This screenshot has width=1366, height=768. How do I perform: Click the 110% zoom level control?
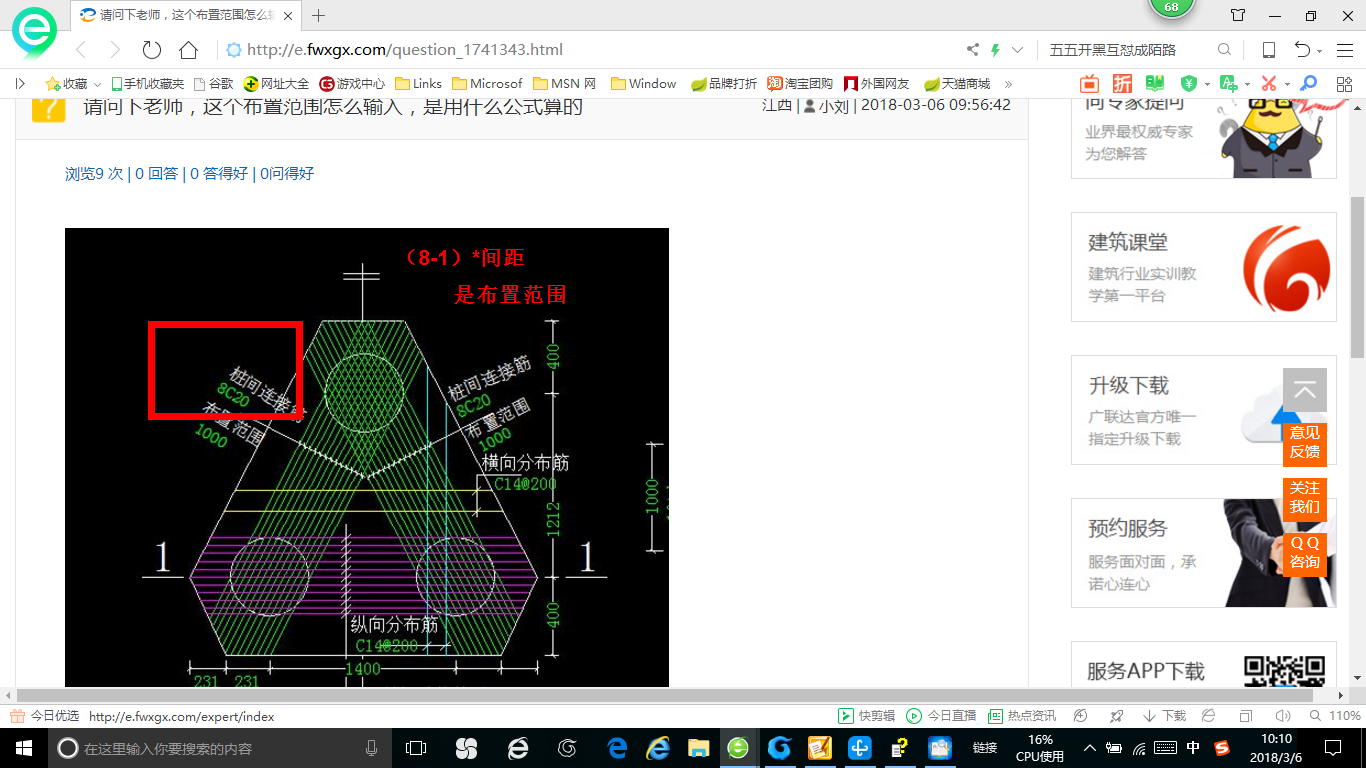1335,716
